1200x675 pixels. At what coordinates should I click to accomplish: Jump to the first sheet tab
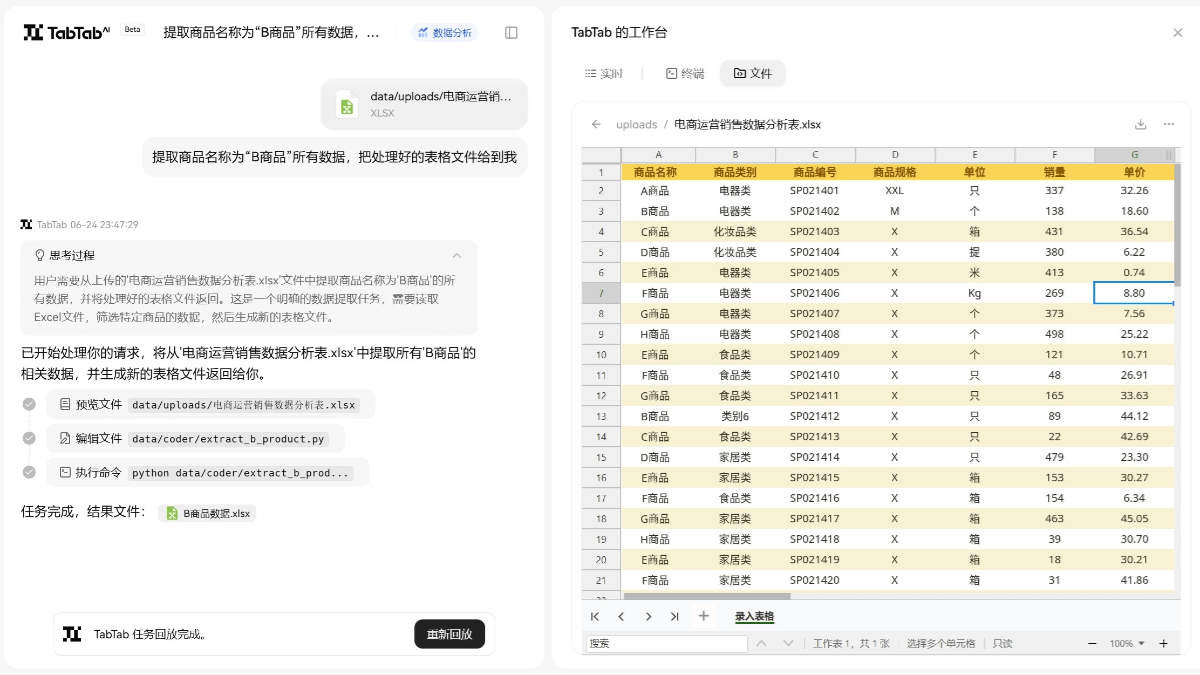click(x=595, y=617)
